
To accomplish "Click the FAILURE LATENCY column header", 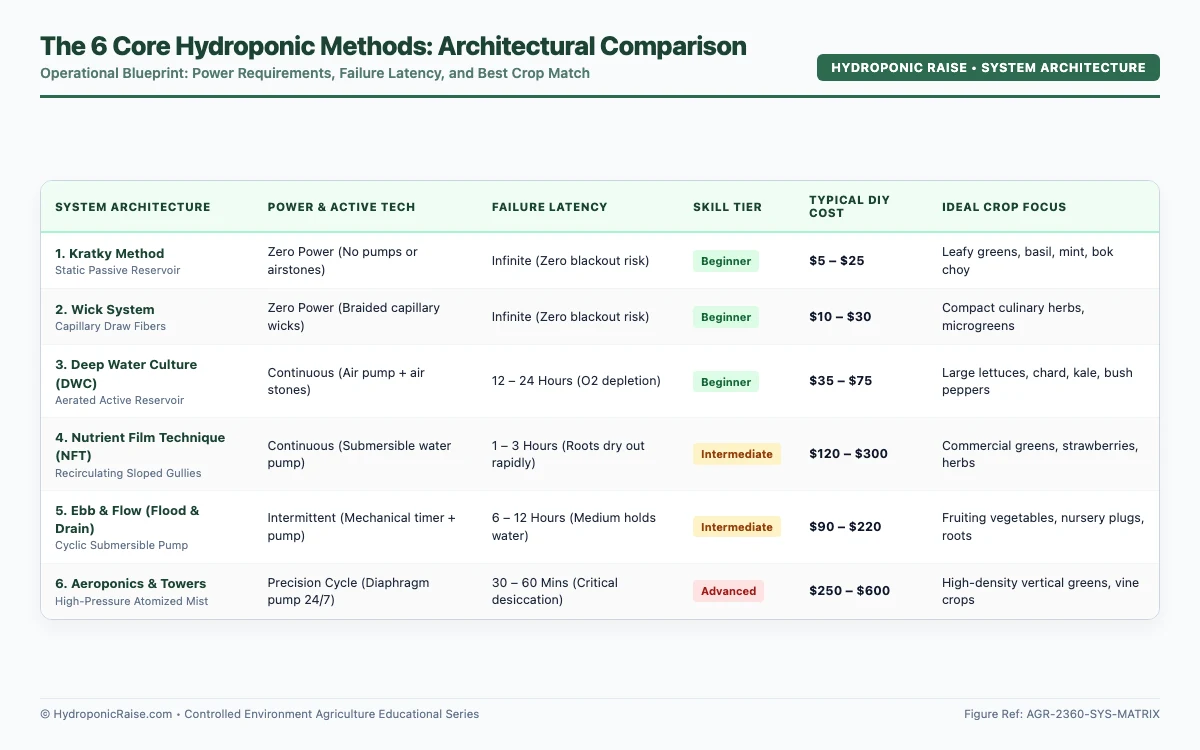I will tap(549, 207).
